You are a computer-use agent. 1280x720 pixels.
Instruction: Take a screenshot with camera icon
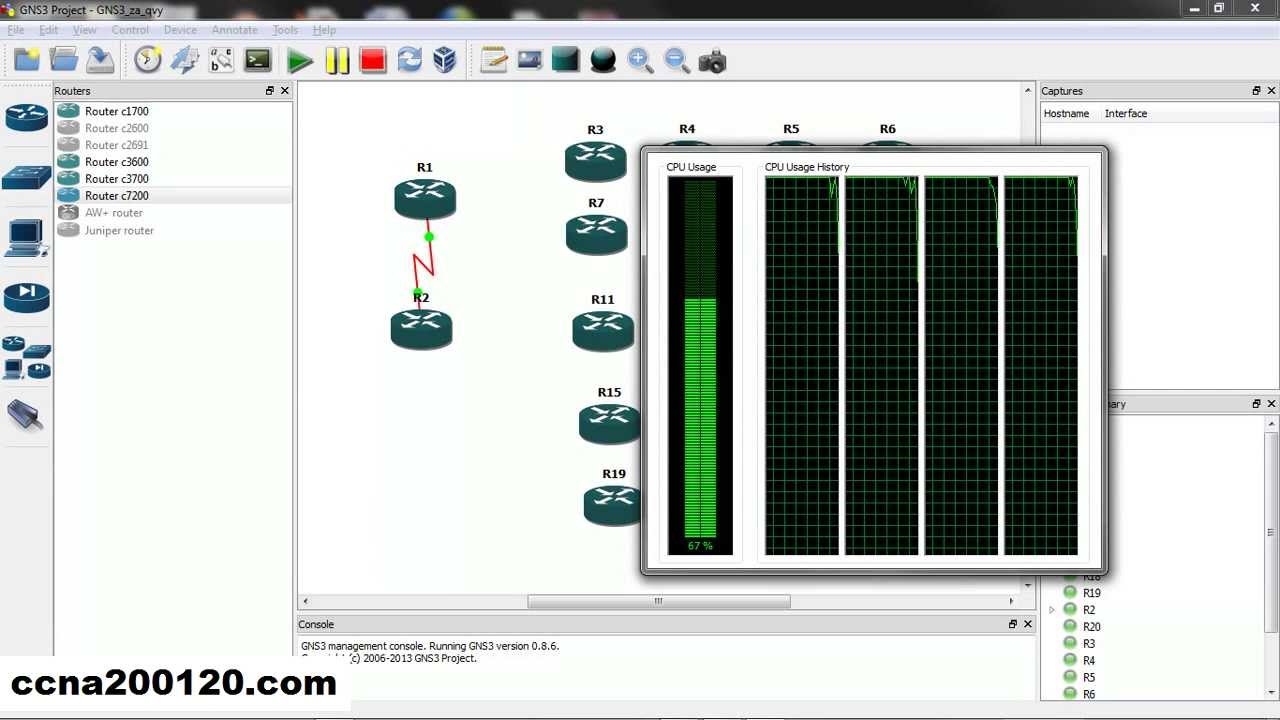[712, 62]
